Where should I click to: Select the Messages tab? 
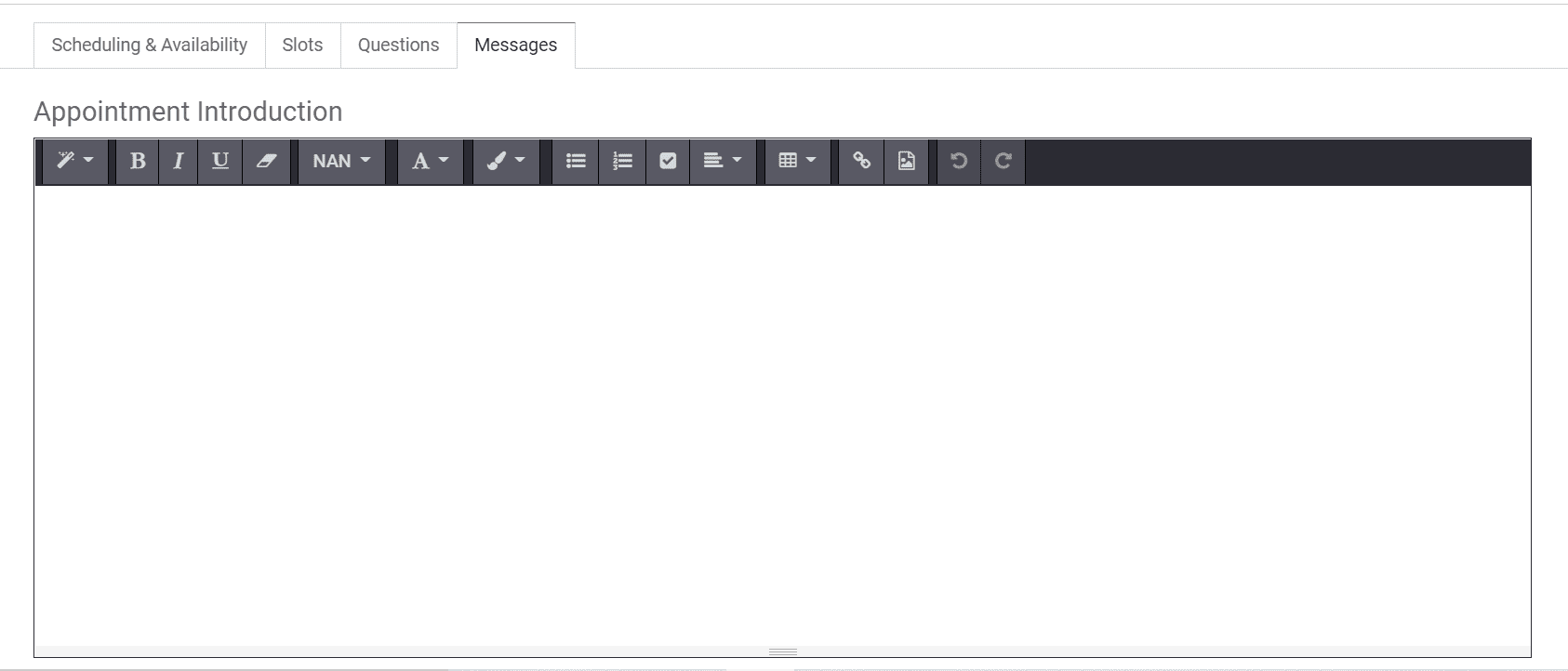pyautogui.click(x=516, y=46)
